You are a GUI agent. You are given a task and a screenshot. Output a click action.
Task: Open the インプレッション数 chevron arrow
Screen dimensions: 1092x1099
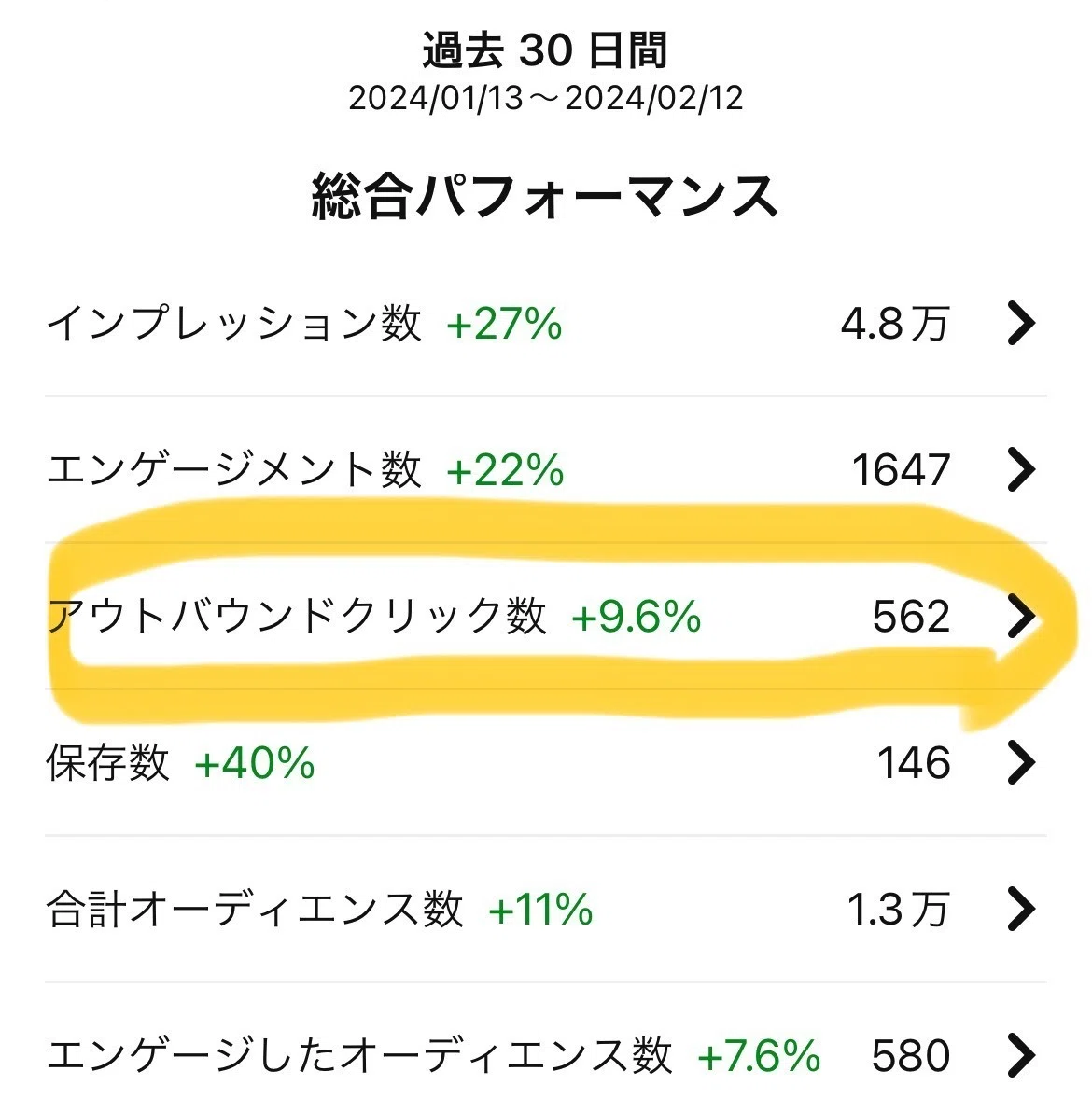1021,323
